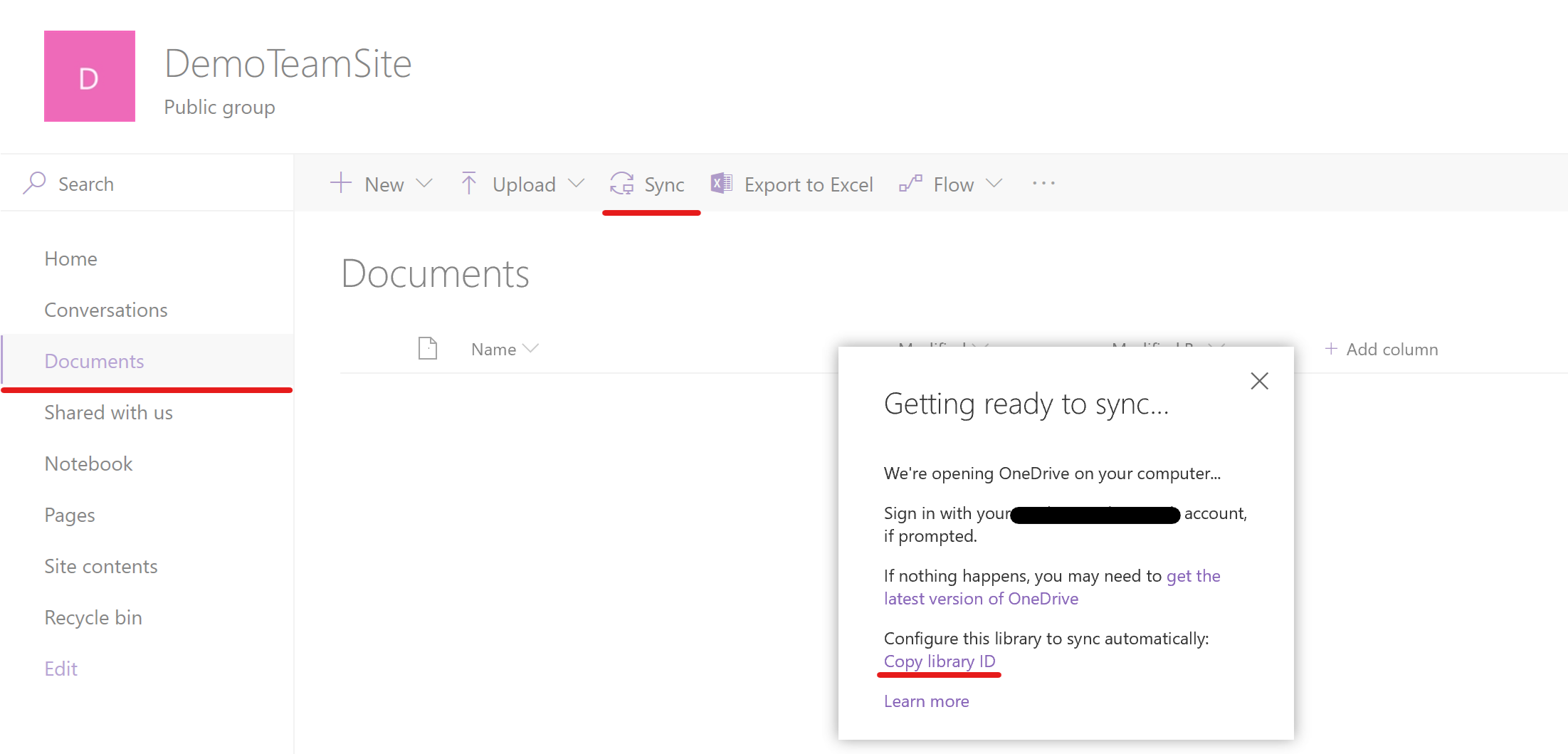The height and width of the screenshot is (754, 1568).
Task: Click the Getting ready to sync heading
Action: coord(1026,404)
